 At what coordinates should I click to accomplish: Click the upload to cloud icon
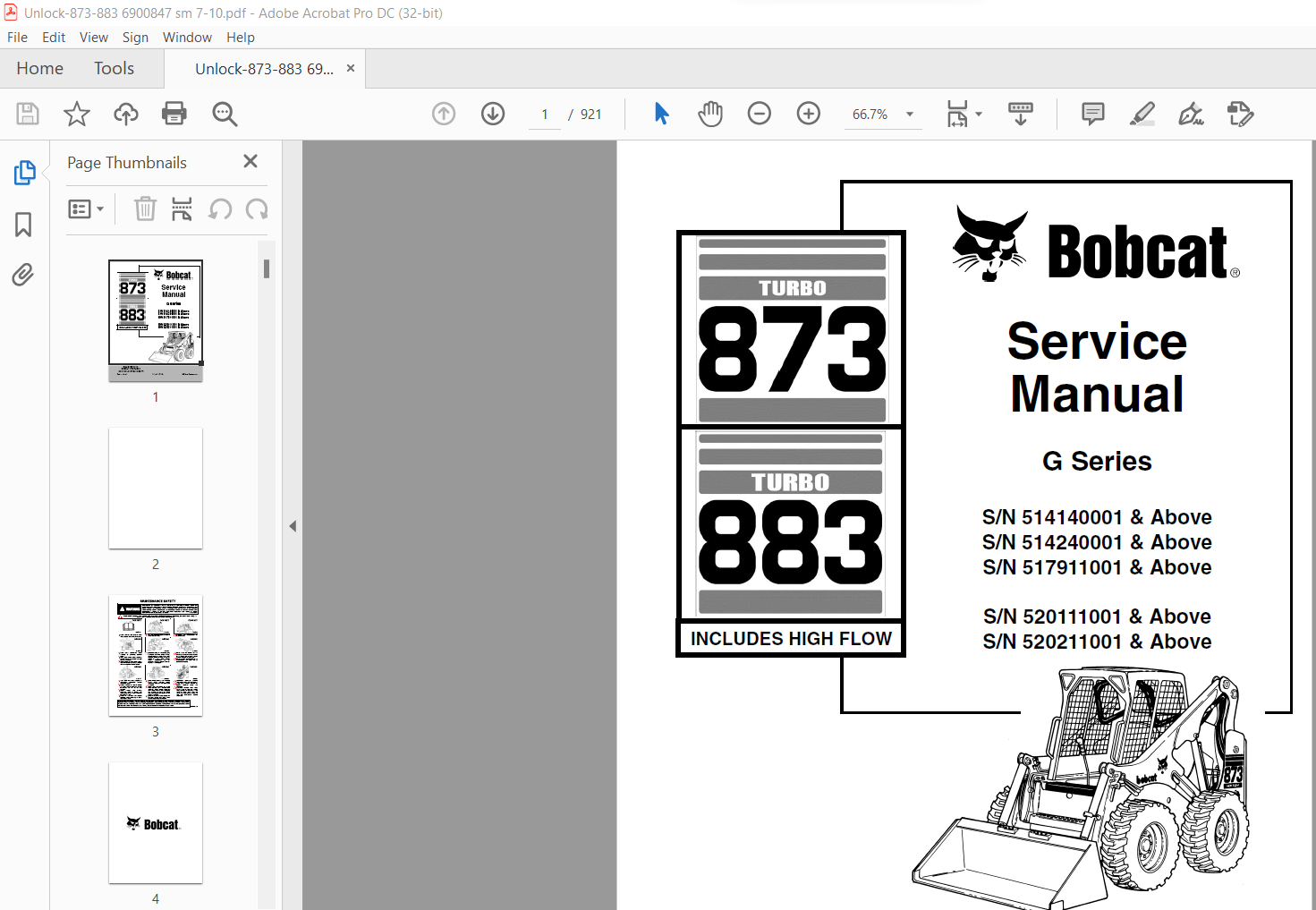tap(126, 114)
